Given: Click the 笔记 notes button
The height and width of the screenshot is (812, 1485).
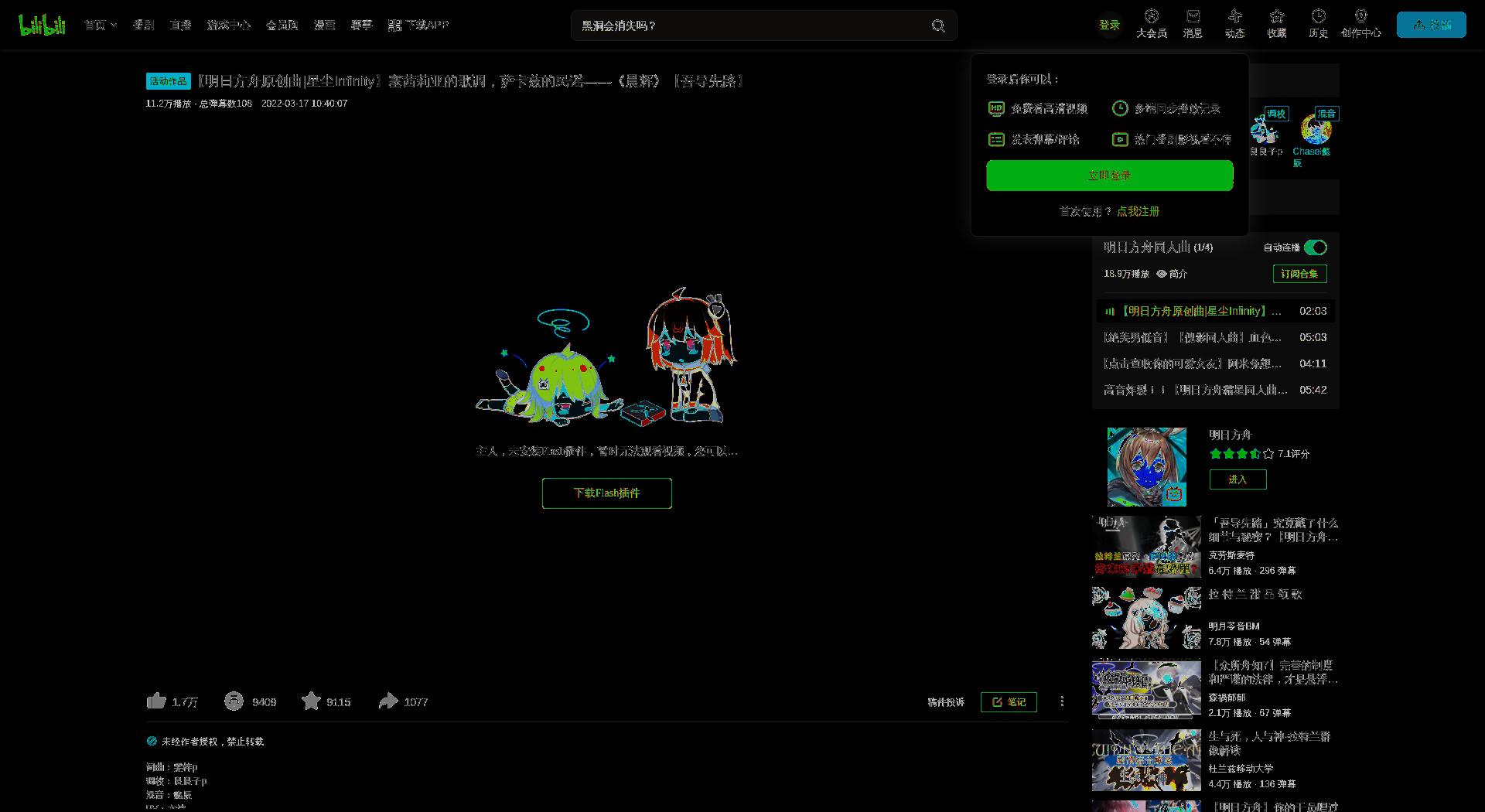Looking at the screenshot, I should (x=1009, y=702).
